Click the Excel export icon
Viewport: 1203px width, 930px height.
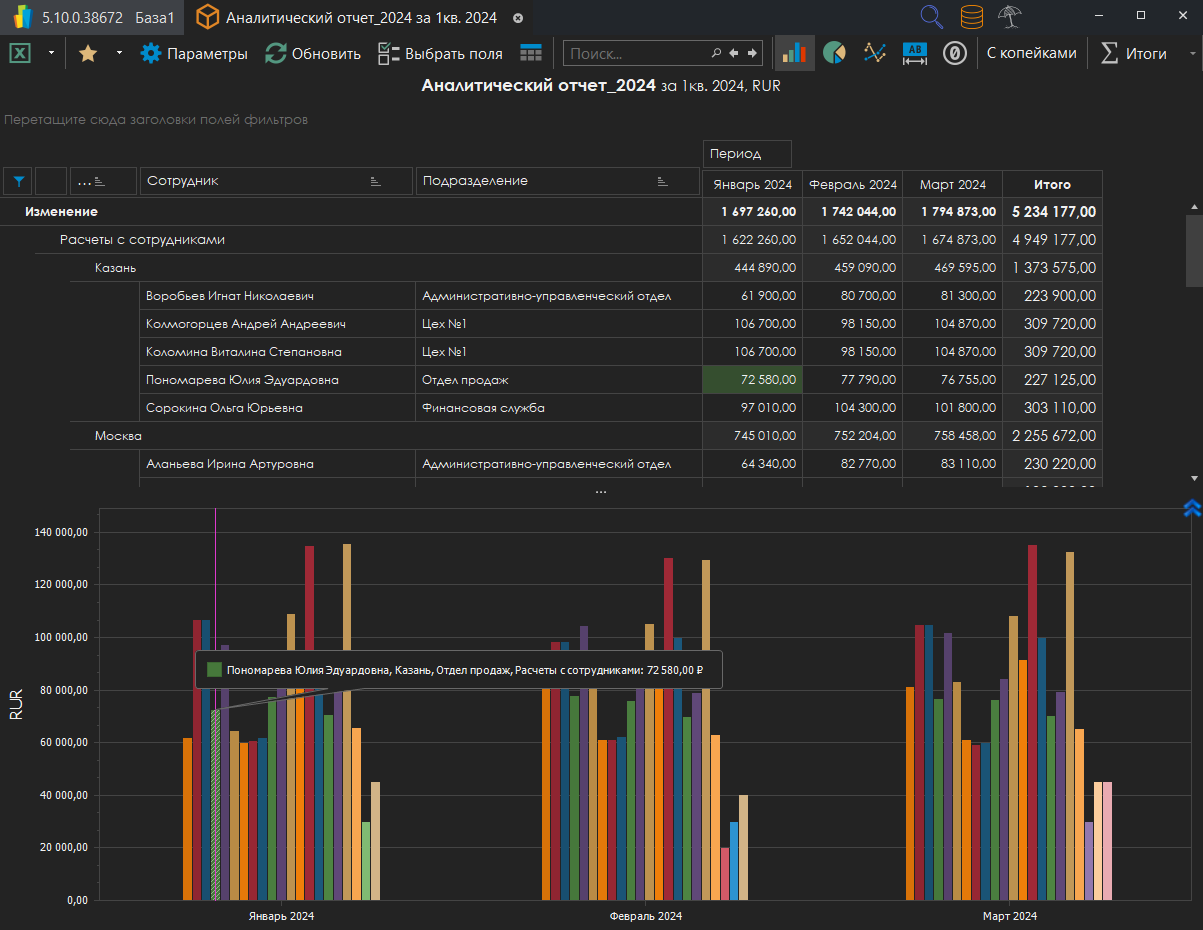(20, 54)
